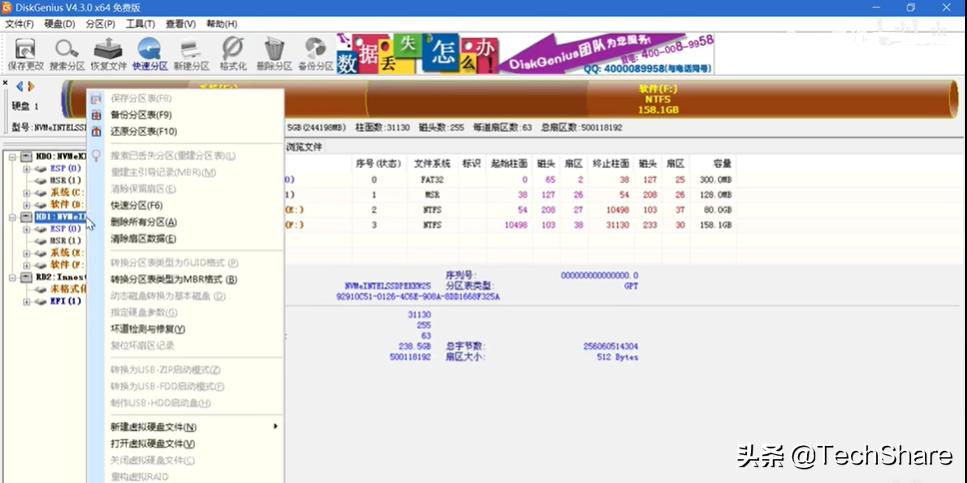Click the HD0 disk drive icon
Image resolution: width=967 pixels, height=483 pixels.
coord(27,157)
